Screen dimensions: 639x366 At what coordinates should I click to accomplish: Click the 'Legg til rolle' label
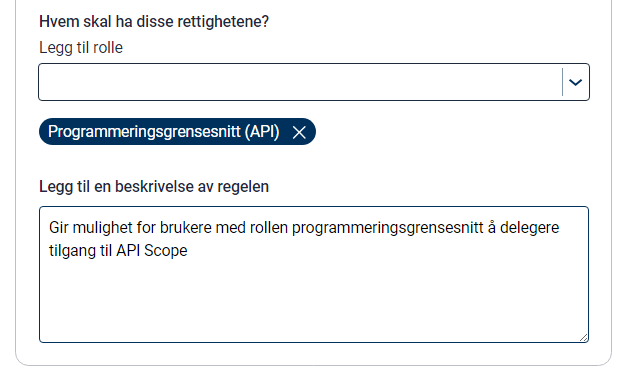pos(81,48)
